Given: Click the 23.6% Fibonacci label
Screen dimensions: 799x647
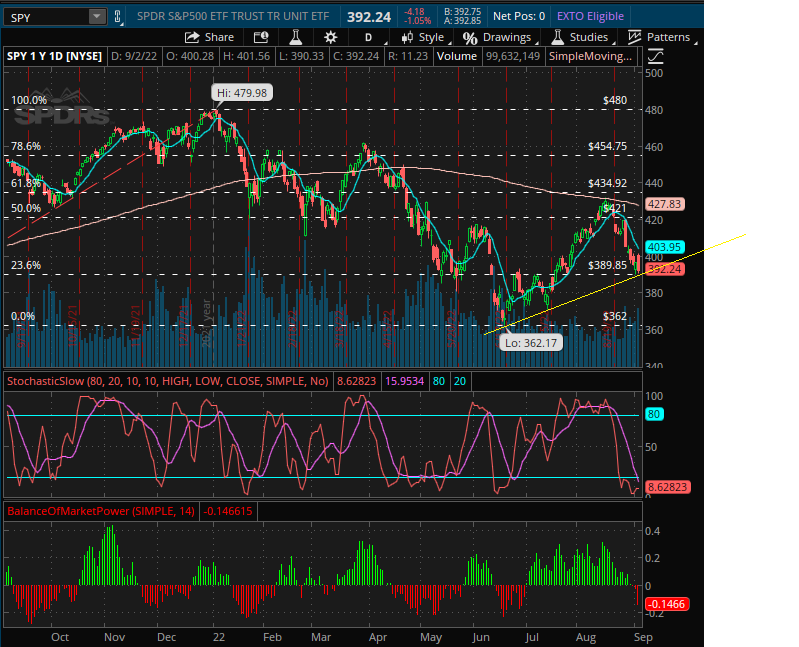Looking at the screenshot, I should pyautogui.click(x=26, y=265).
